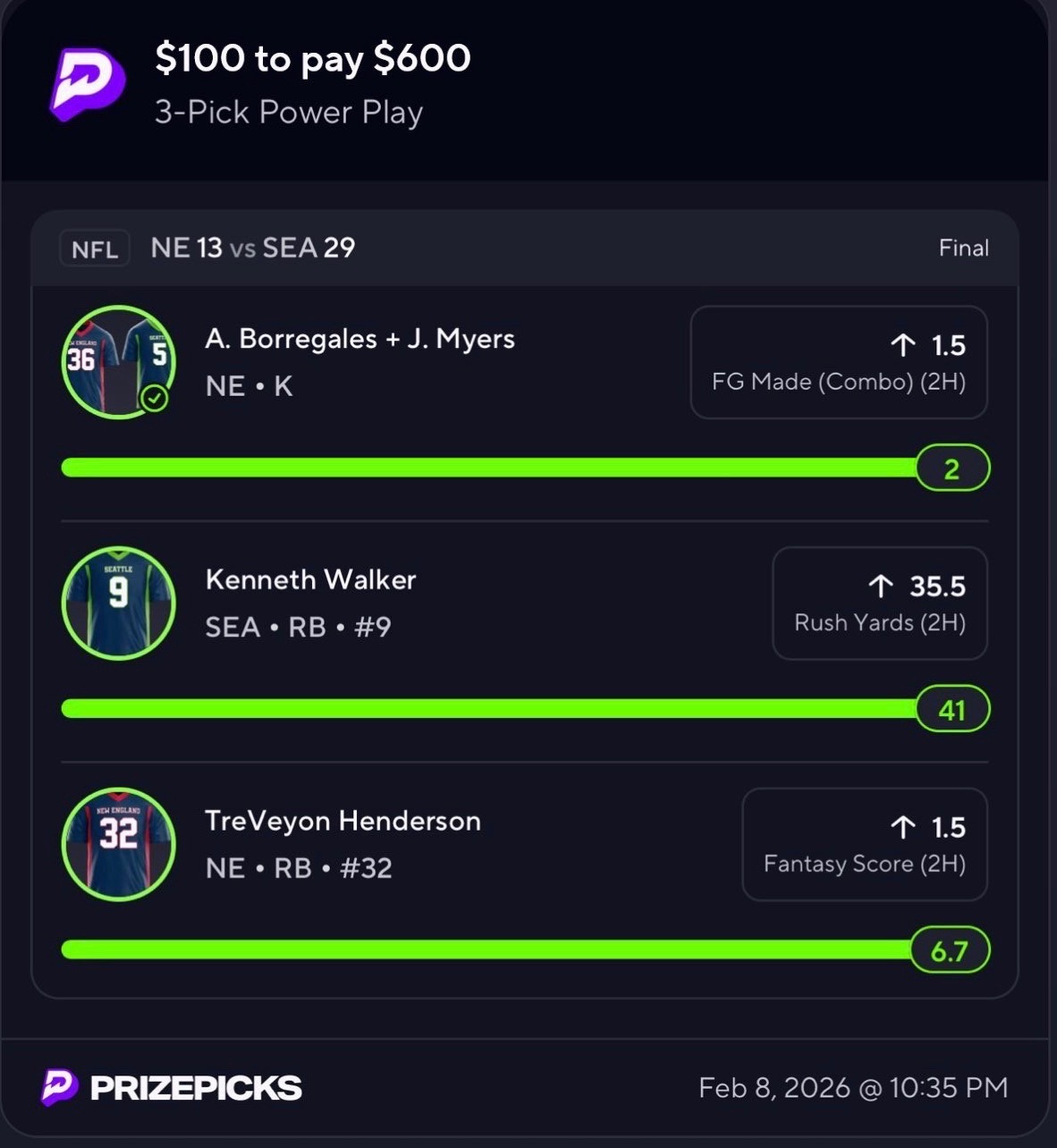Click up arrow in FG Made box
This screenshot has width=1057, height=1148.
(903, 345)
